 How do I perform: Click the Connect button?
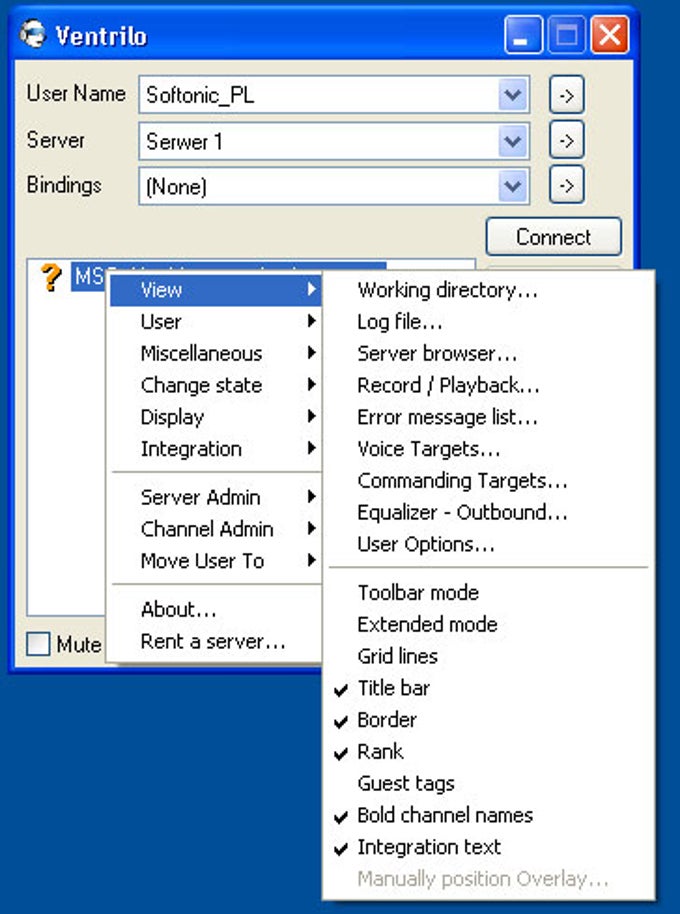554,237
